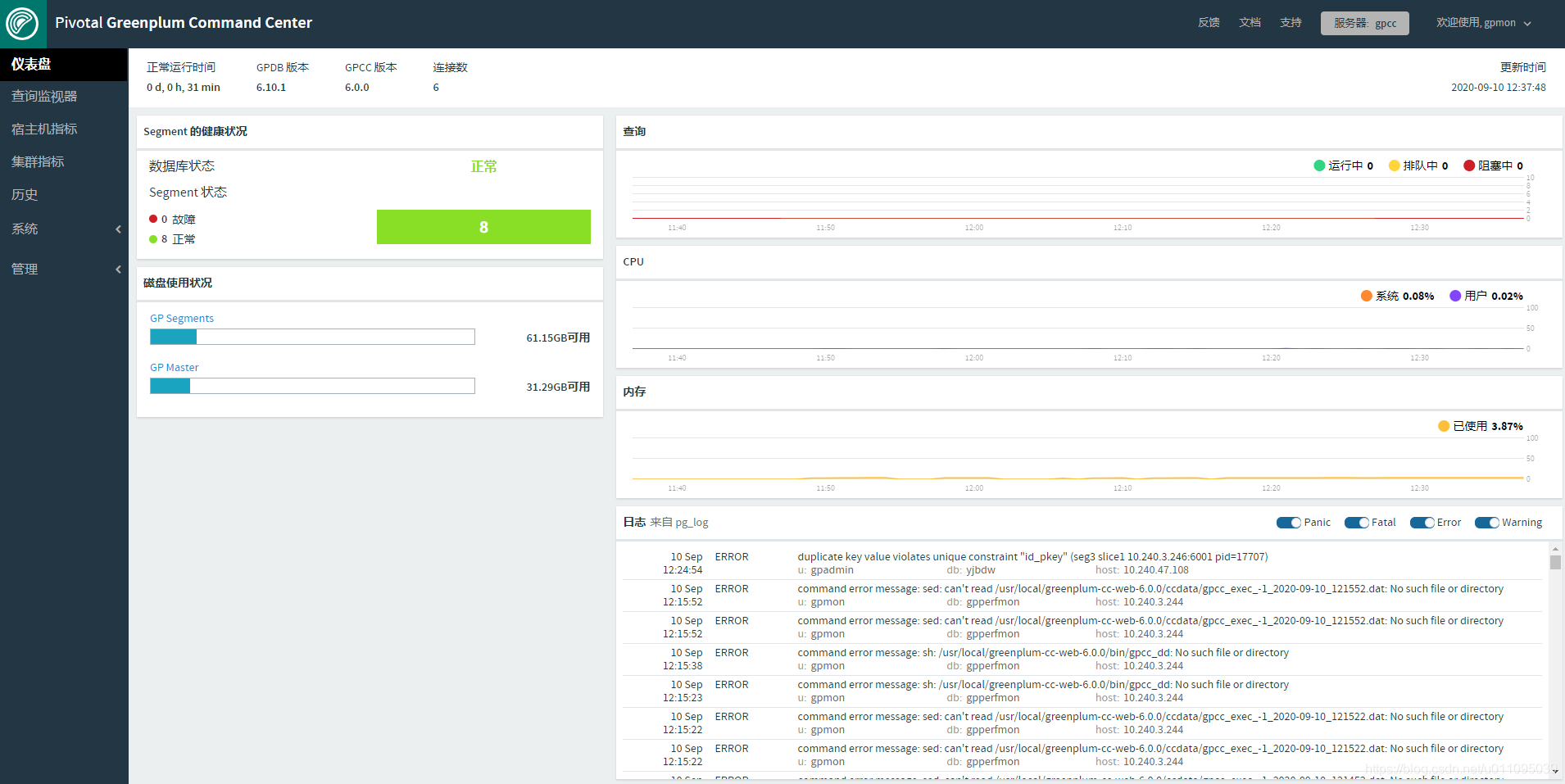The width and height of the screenshot is (1565, 784).
Task: Click the Greenplum logo icon
Action: pyautogui.click(x=22, y=23)
